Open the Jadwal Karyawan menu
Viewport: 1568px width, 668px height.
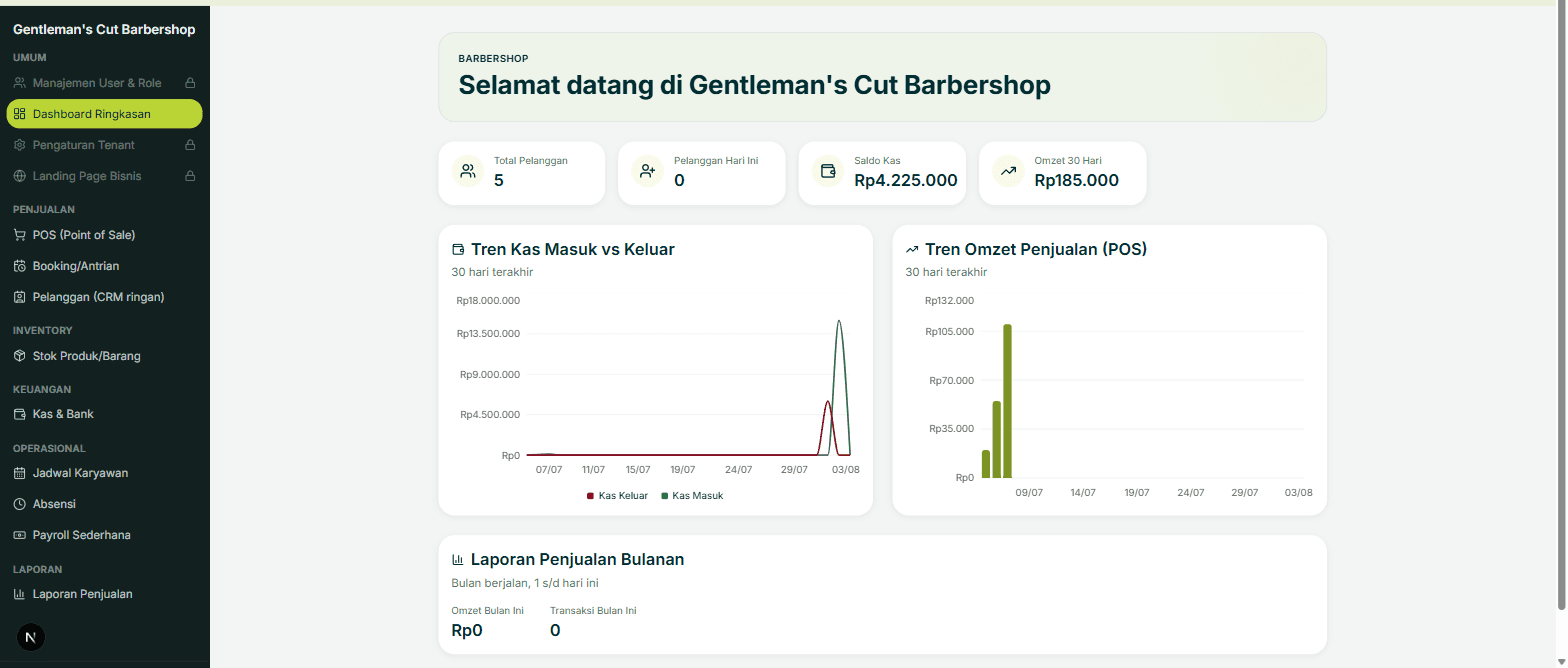pyautogui.click(x=104, y=473)
